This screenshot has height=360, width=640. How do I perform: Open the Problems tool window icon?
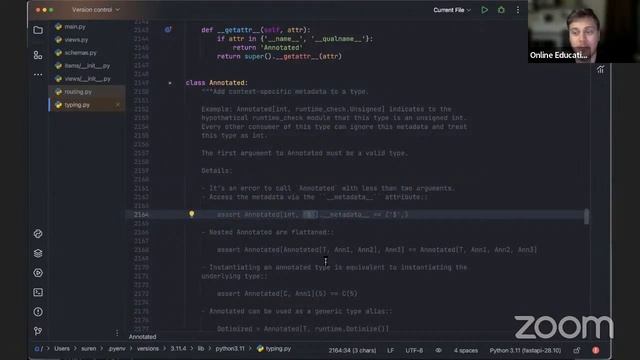click(x=38, y=312)
